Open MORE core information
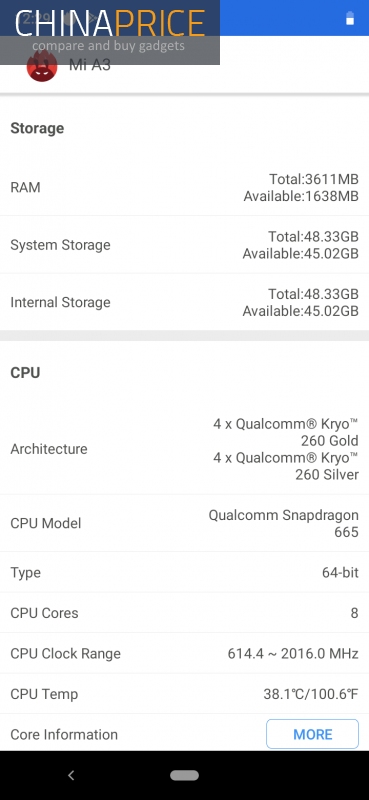 (312, 734)
